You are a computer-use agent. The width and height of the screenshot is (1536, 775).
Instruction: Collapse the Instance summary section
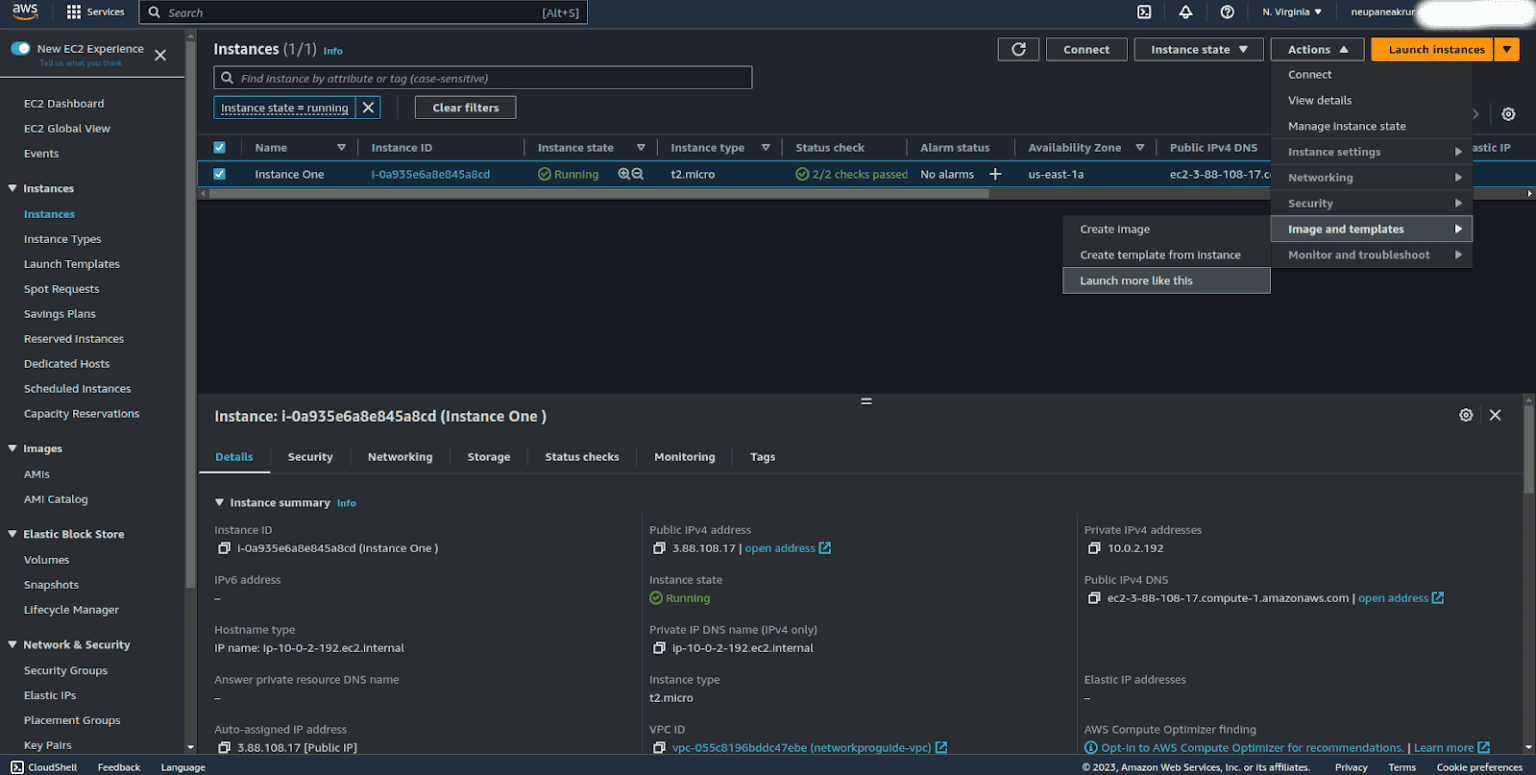click(x=220, y=503)
